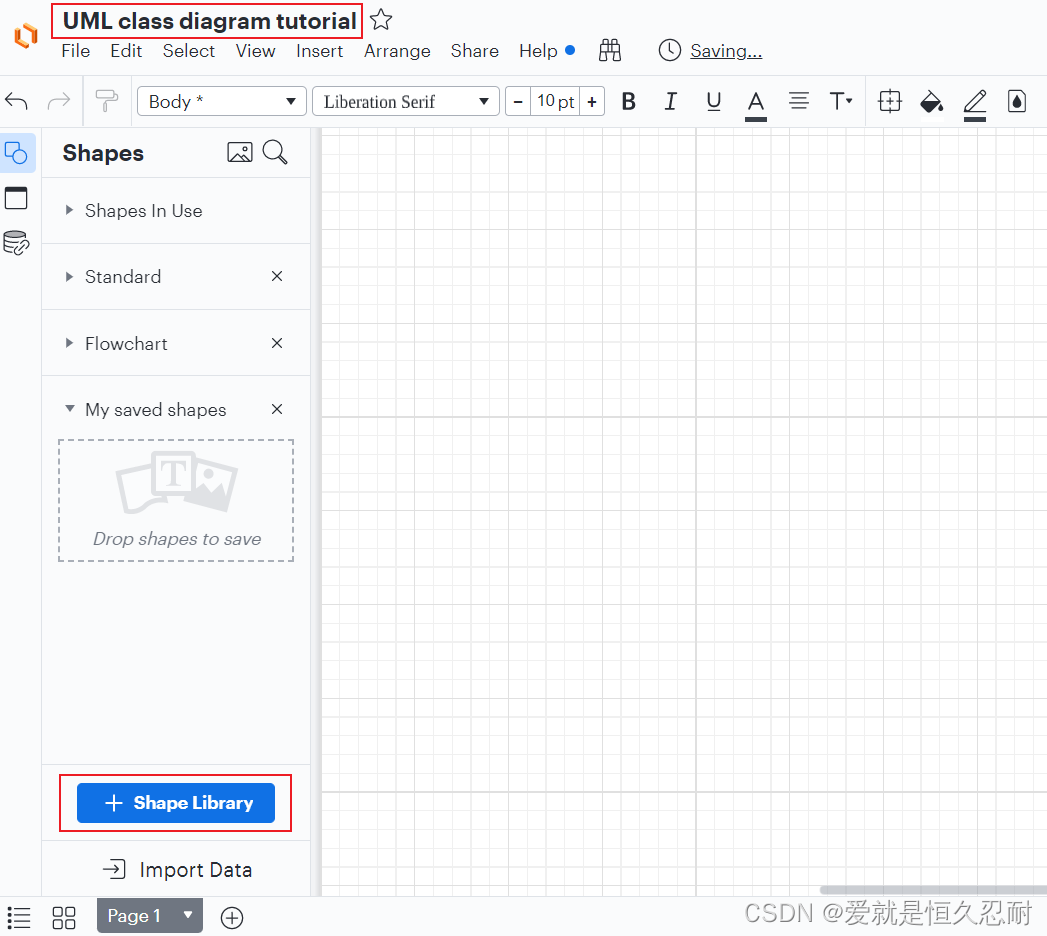
Task: Open the text color picker
Action: click(x=755, y=104)
